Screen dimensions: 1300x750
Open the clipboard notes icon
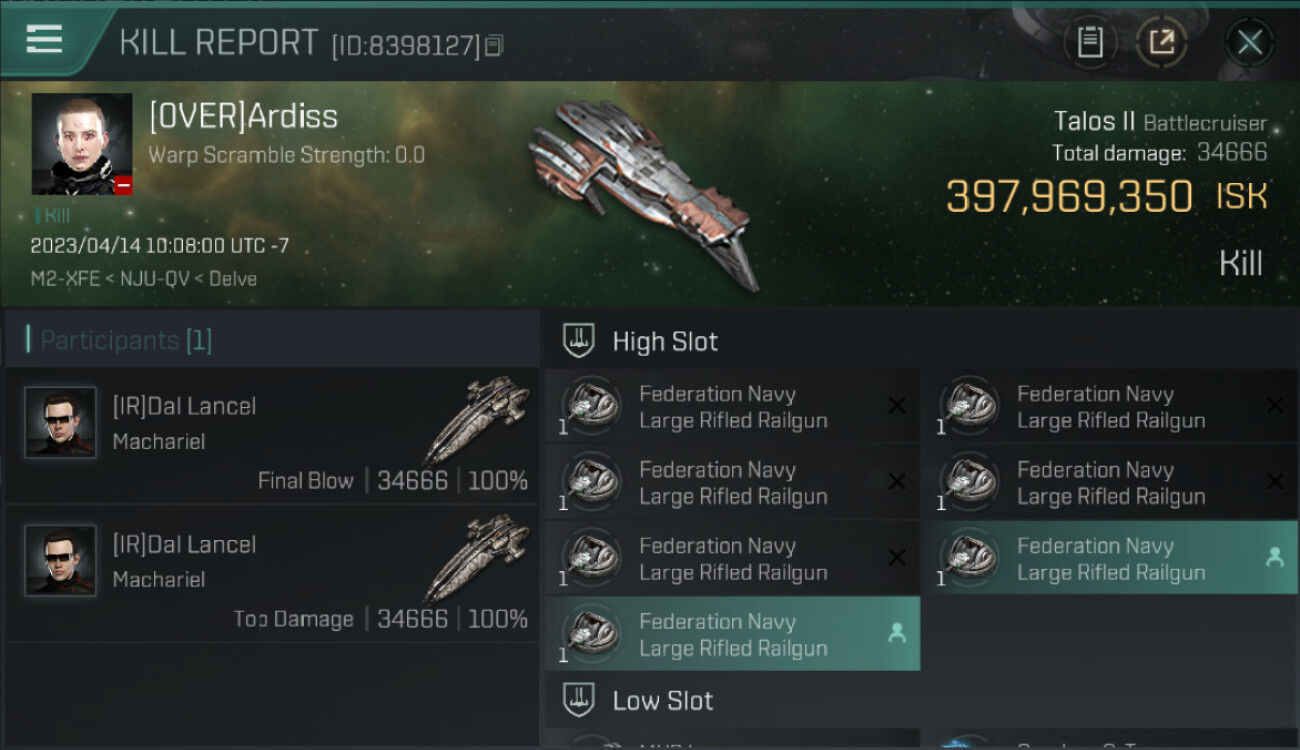tap(1089, 42)
